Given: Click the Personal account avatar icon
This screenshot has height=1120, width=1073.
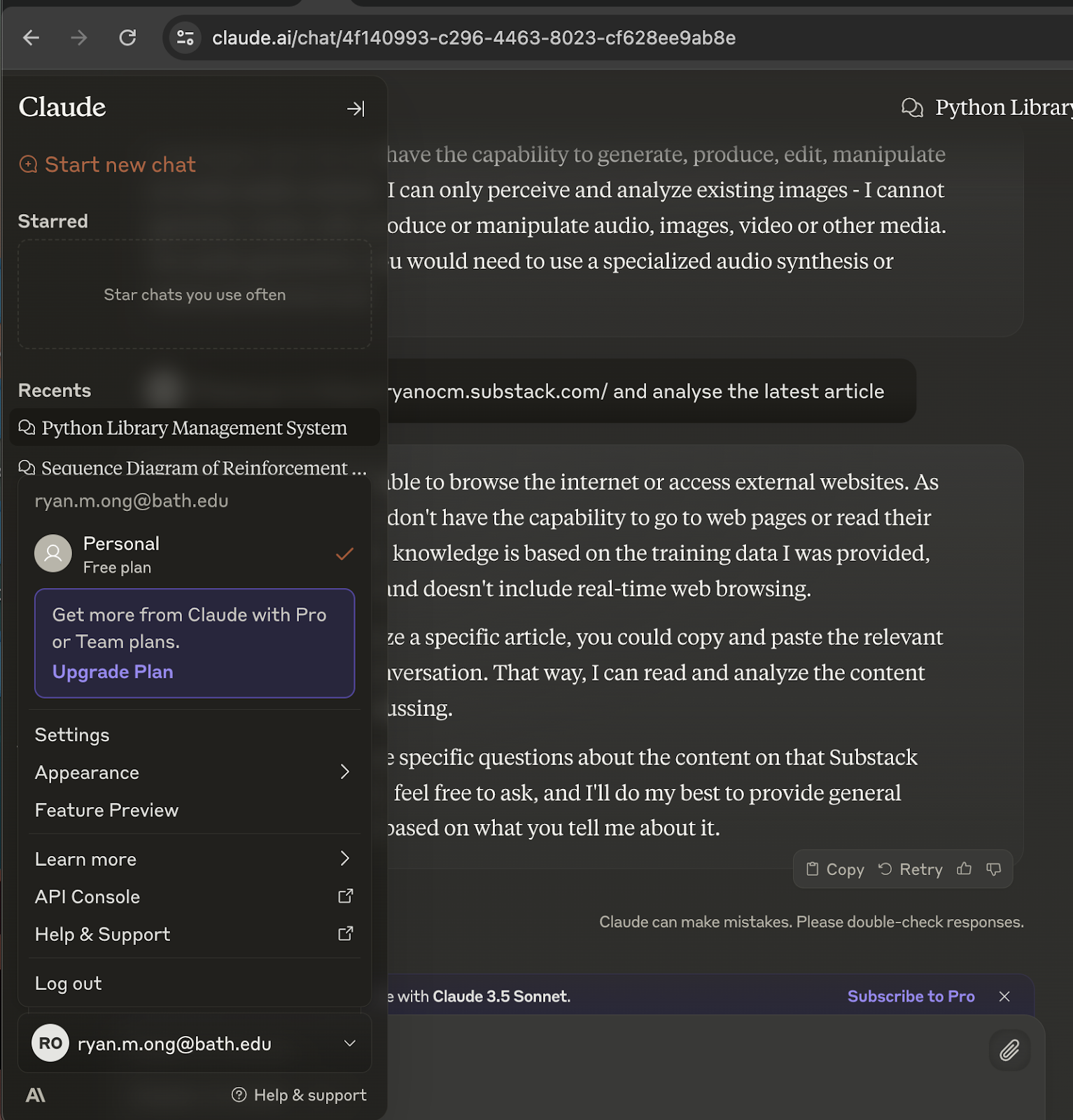Looking at the screenshot, I should coord(53,554).
